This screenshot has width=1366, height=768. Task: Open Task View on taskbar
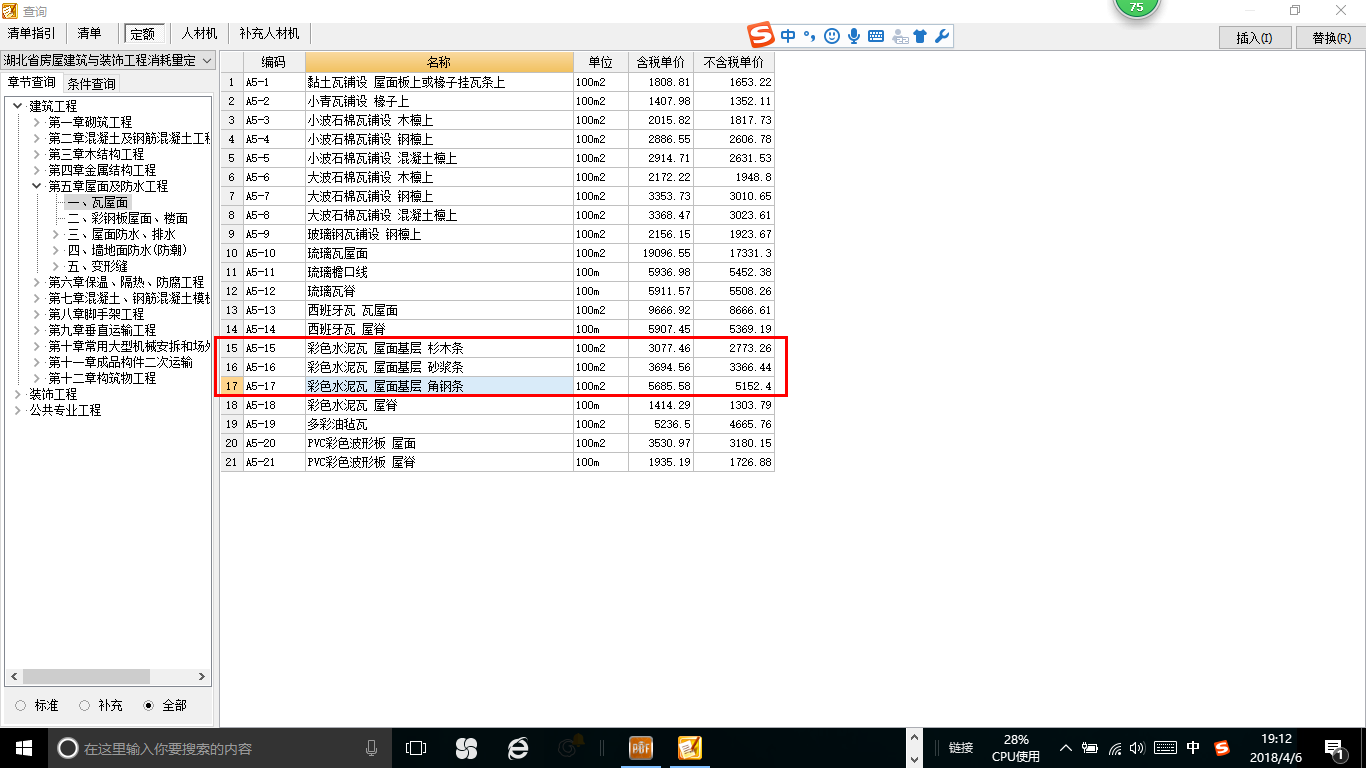[x=415, y=748]
